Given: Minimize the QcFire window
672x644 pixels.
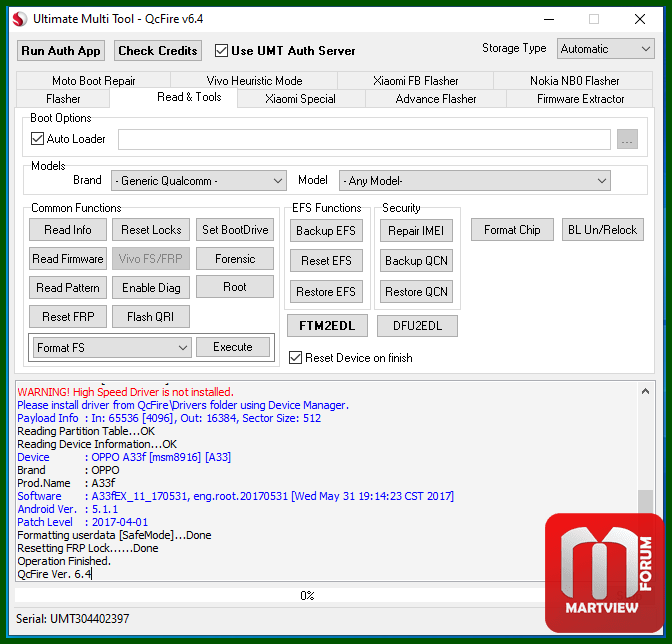Looking at the screenshot, I should click(549, 19).
